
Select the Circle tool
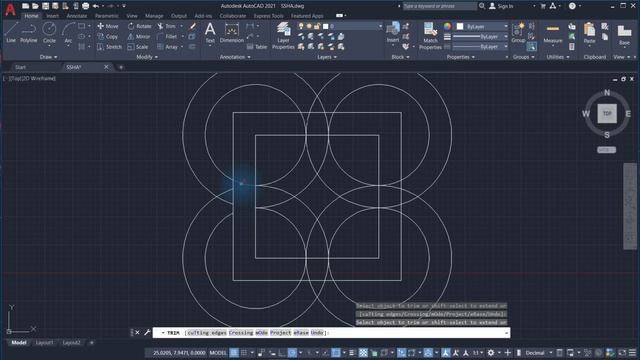tap(49, 33)
